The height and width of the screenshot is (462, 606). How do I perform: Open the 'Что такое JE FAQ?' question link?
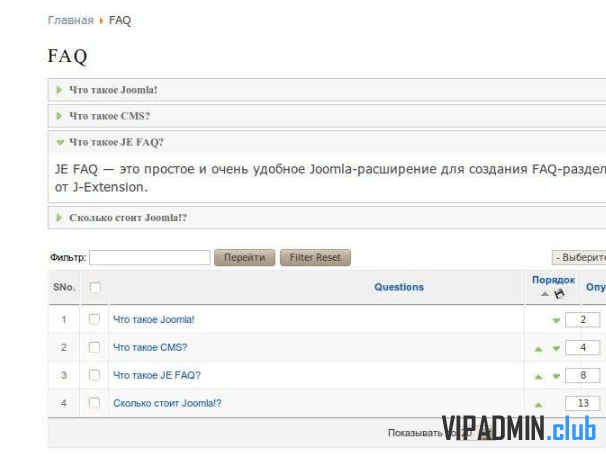[157, 375]
